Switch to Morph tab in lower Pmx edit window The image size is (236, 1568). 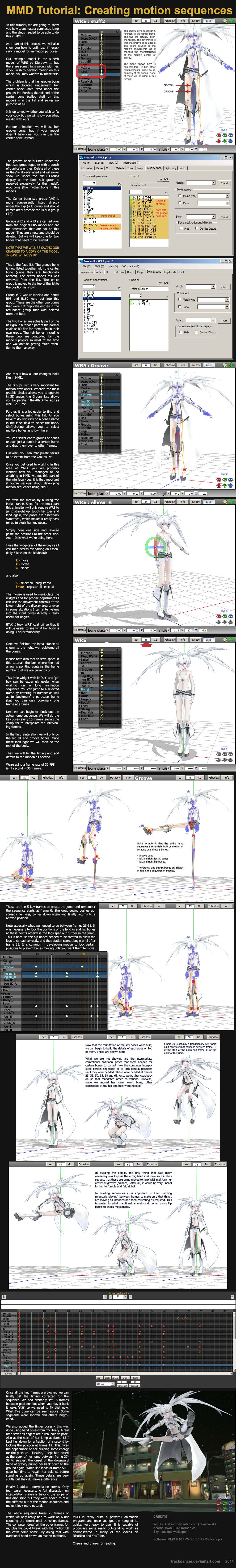(x=140, y=272)
